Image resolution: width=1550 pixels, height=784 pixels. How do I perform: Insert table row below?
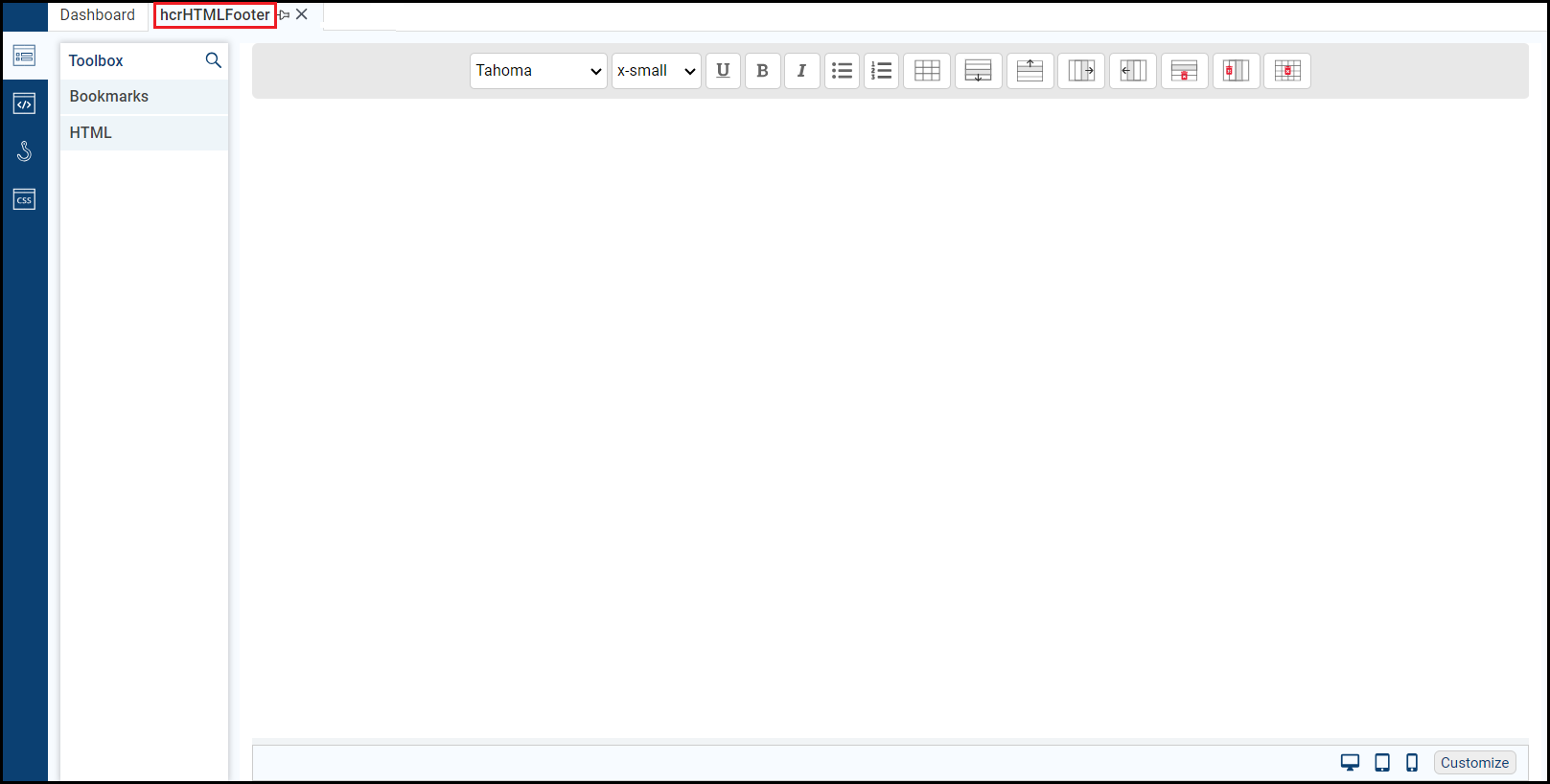click(x=979, y=71)
